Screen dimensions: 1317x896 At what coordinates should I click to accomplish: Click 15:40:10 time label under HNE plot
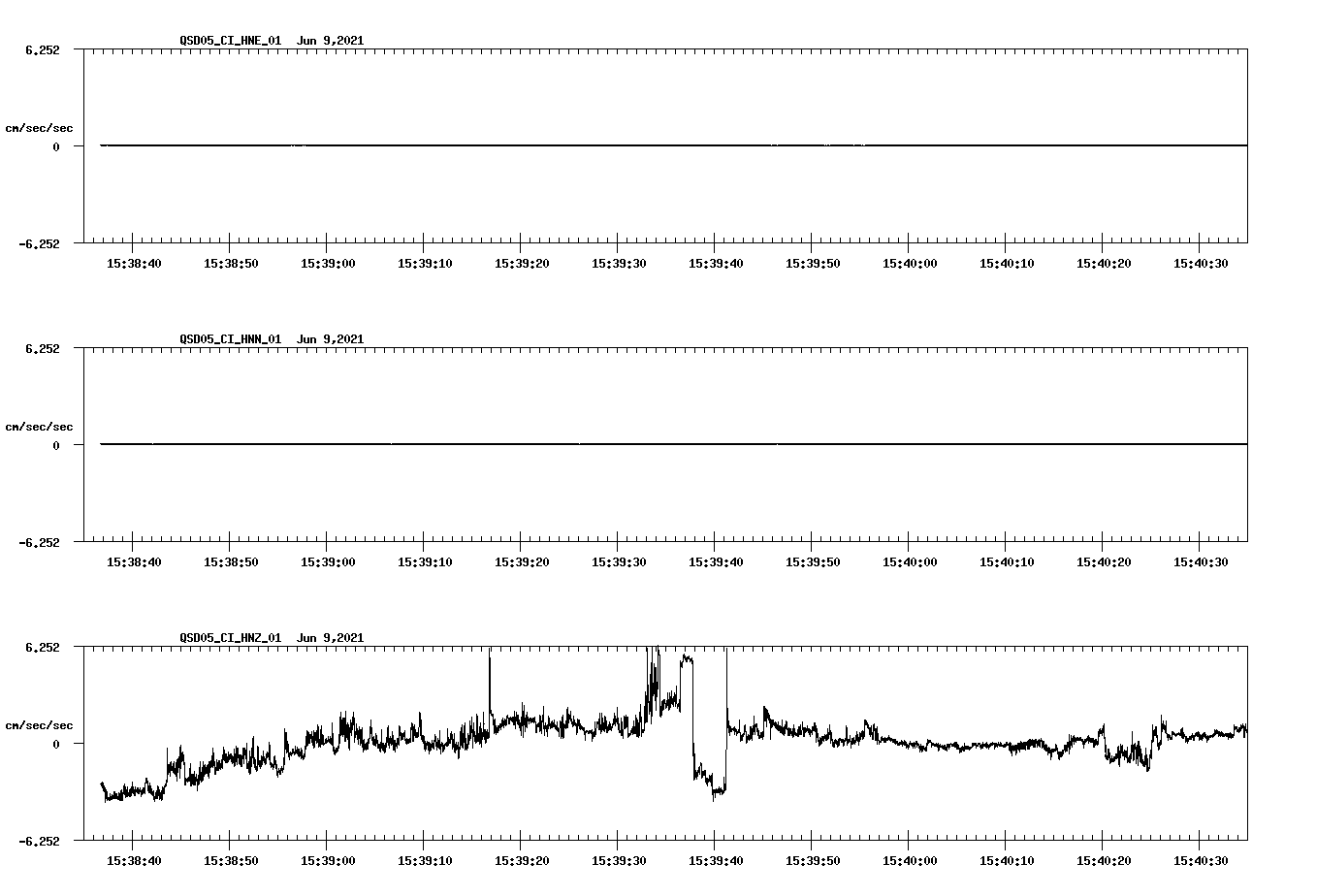pos(1007,264)
